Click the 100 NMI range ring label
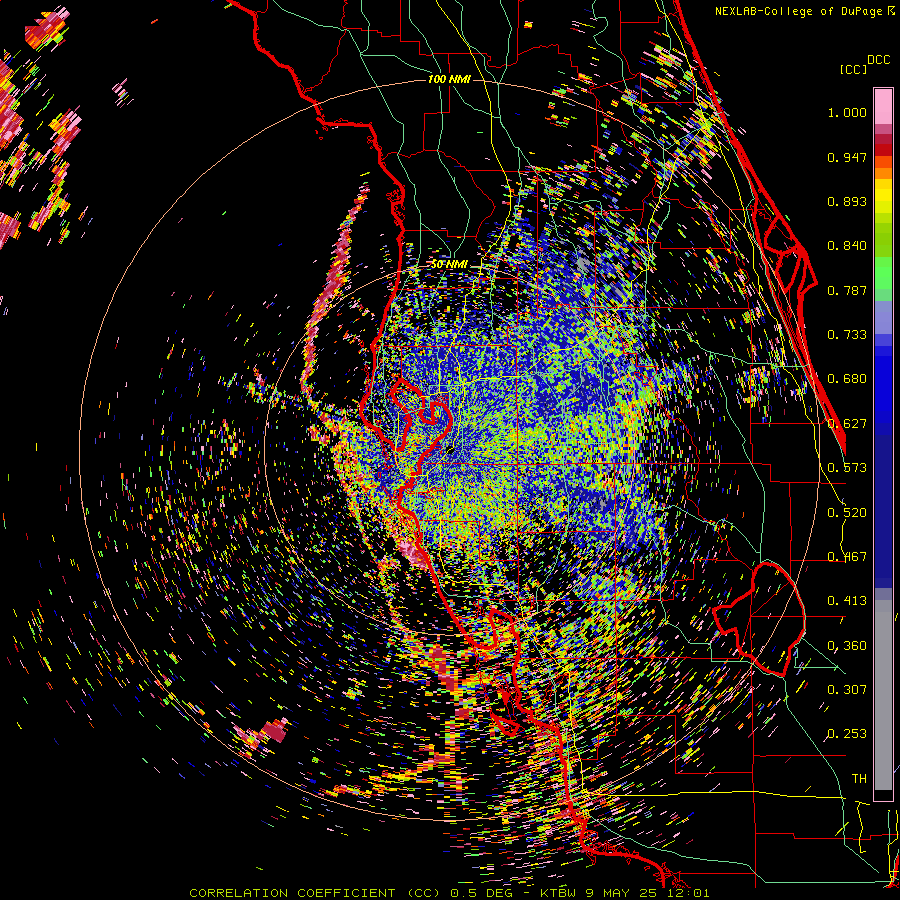The image size is (900, 900). (x=449, y=79)
